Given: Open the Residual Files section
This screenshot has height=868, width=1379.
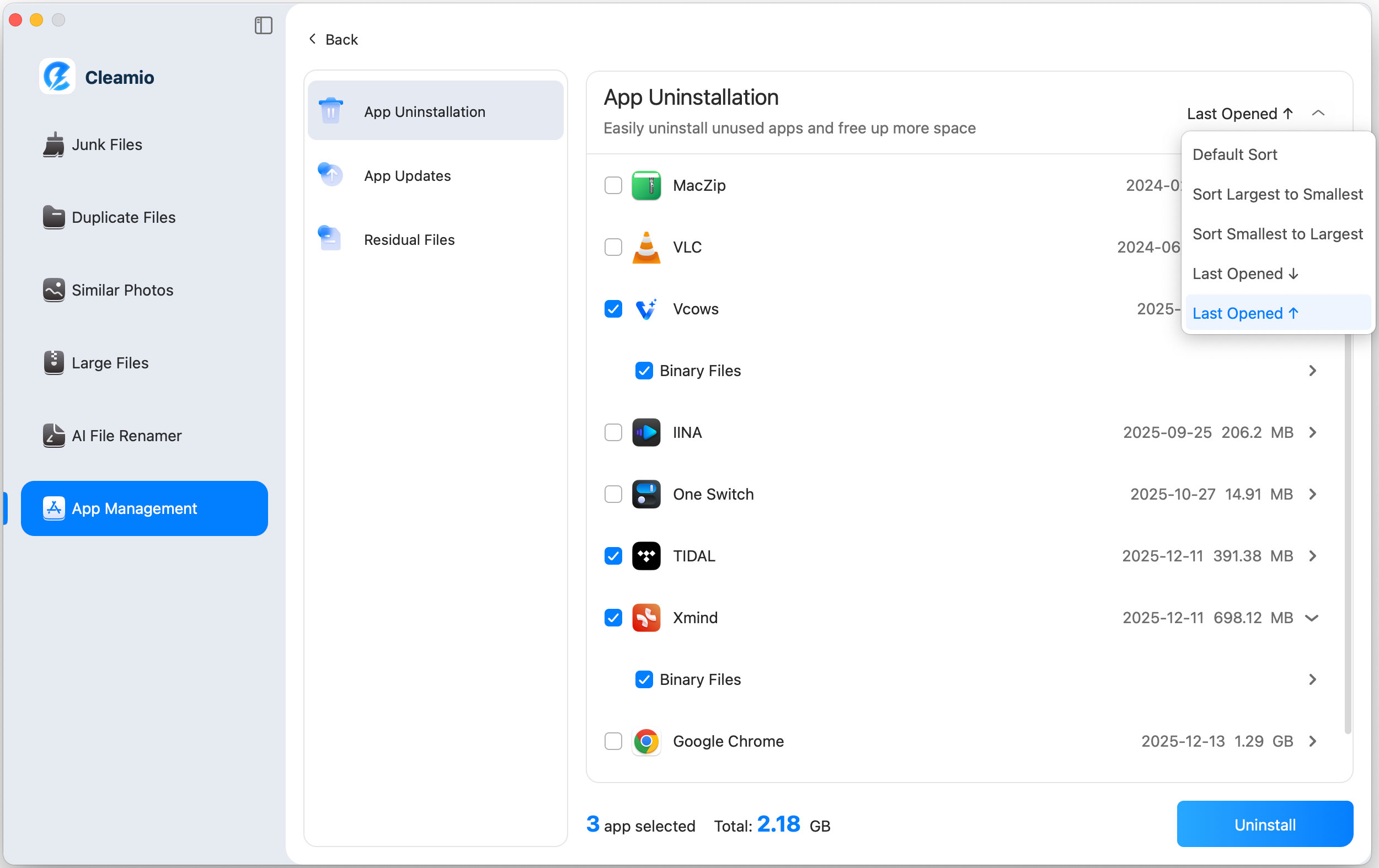Looking at the screenshot, I should click(x=409, y=239).
